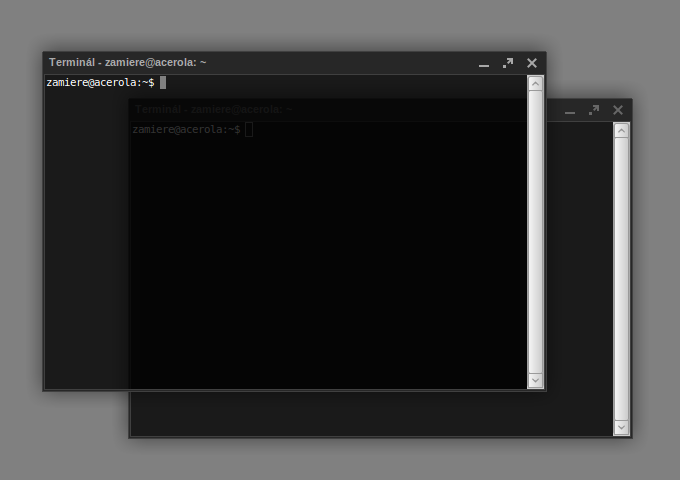The image size is (680, 480).
Task: Click scroll-up arrow in front terminal
Action: [535, 83]
